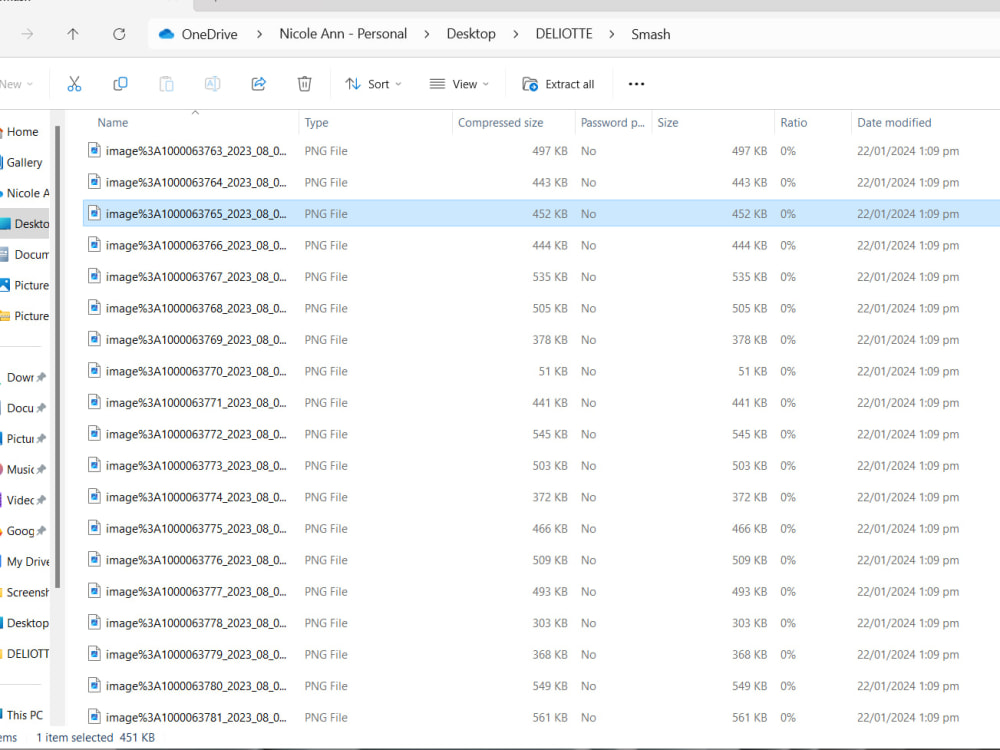Click the Copy icon in toolbar

120,84
